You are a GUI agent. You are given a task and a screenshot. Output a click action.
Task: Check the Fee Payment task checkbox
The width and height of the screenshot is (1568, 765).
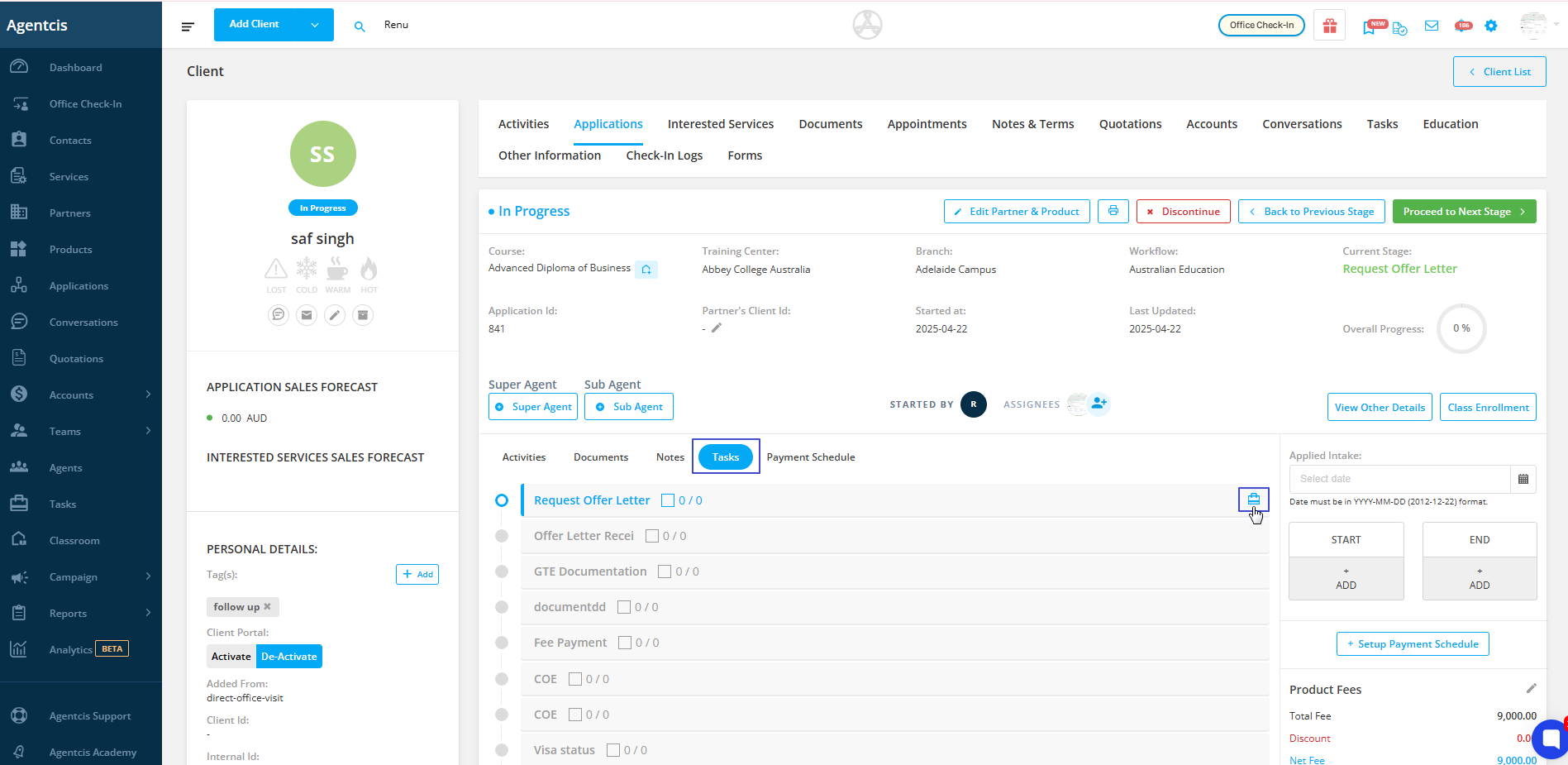coord(625,643)
